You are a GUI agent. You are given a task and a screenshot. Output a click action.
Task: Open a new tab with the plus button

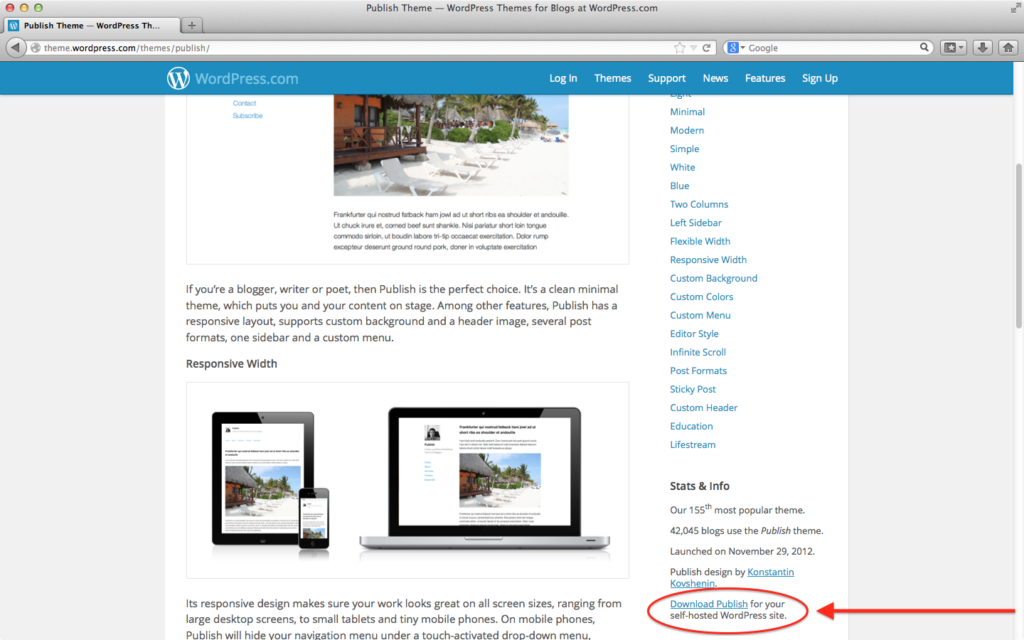[x=191, y=25]
